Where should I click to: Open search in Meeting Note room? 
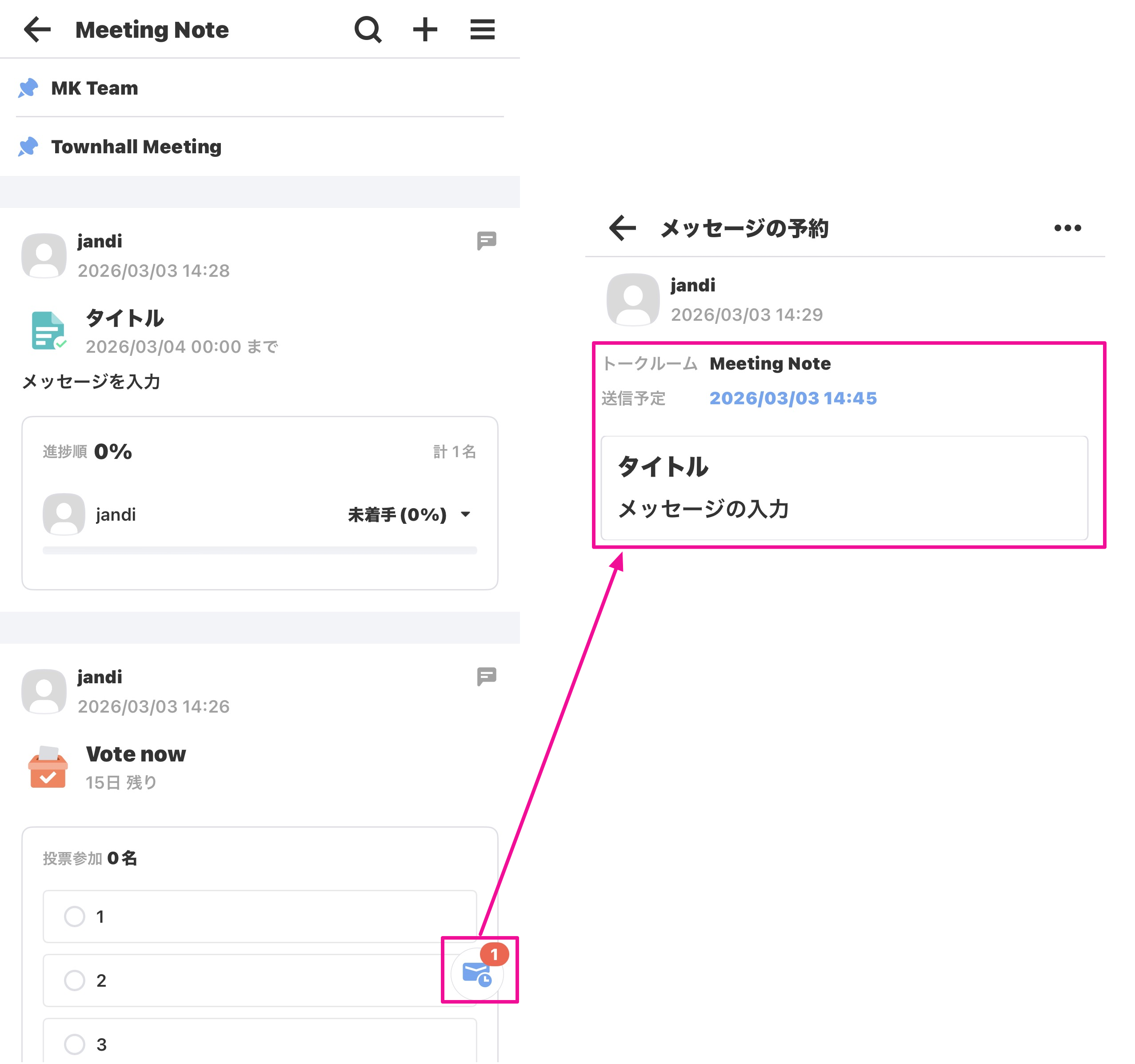[368, 29]
